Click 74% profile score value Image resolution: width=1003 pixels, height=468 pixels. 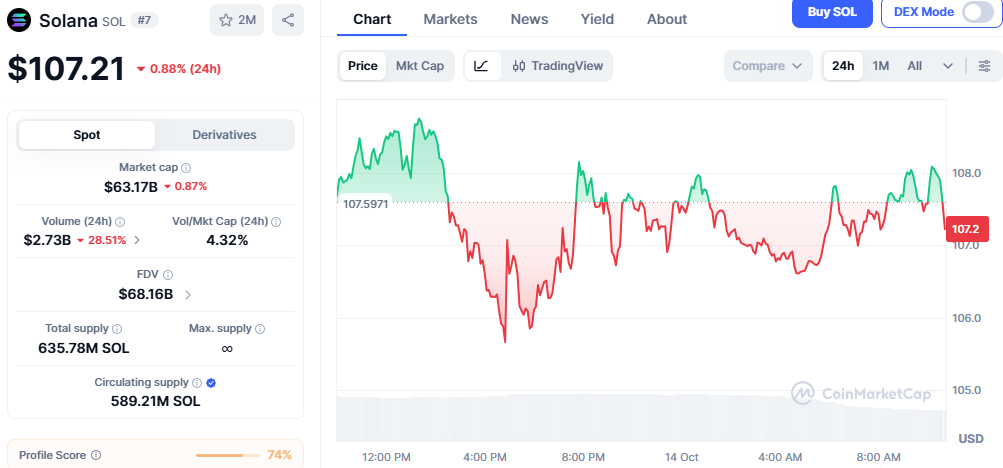(x=280, y=455)
